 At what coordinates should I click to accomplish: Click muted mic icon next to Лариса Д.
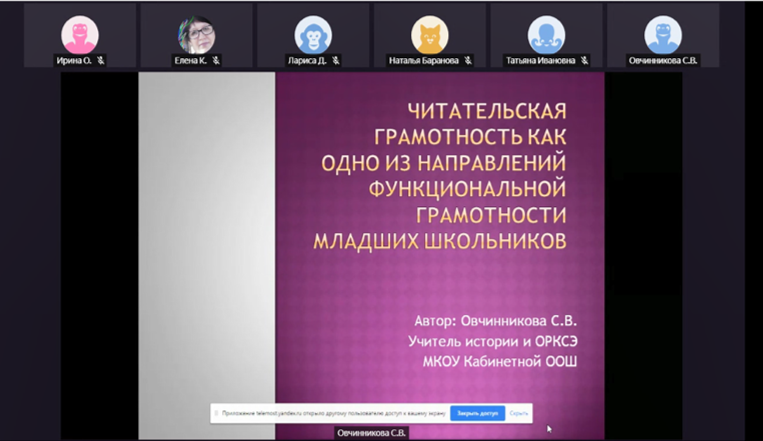(338, 61)
